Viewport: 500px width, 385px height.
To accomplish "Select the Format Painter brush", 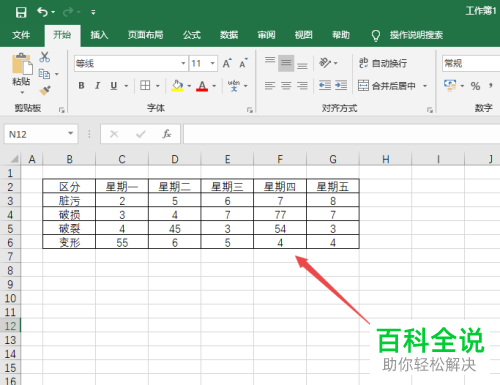I will tap(45, 90).
